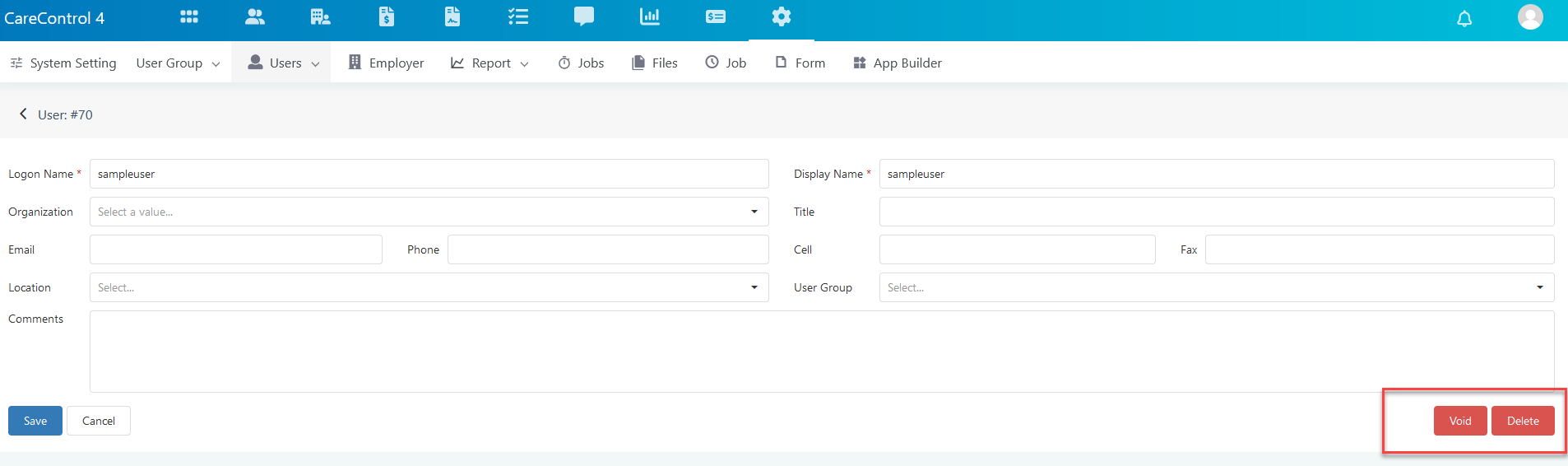Open the bar chart analytics icon
This screenshot has height=466, width=1568.
point(650,16)
